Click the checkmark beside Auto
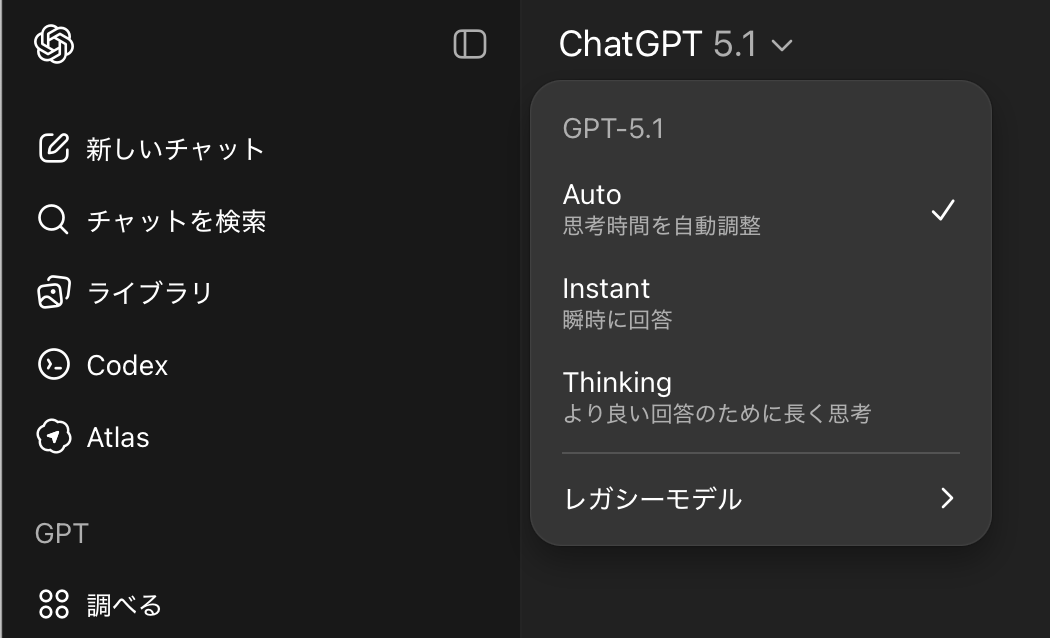Screen dimensions: 1050x638 [x=943, y=210]
